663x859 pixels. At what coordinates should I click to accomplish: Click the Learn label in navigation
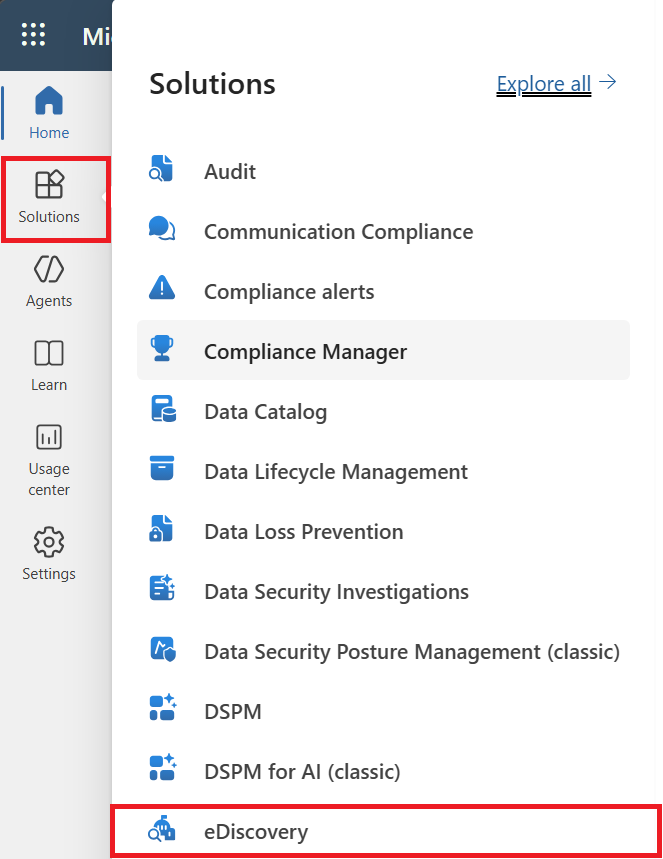49,385
